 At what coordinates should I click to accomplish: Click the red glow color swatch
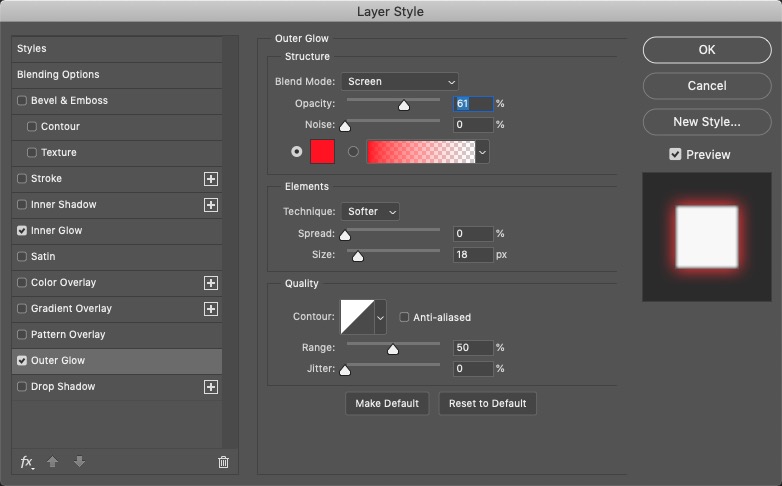tap(323, 152)
